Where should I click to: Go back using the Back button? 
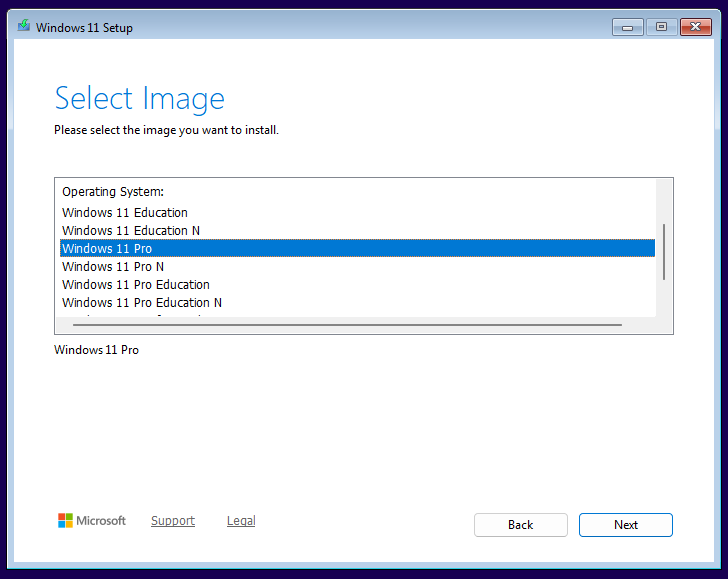click(520, 525)
